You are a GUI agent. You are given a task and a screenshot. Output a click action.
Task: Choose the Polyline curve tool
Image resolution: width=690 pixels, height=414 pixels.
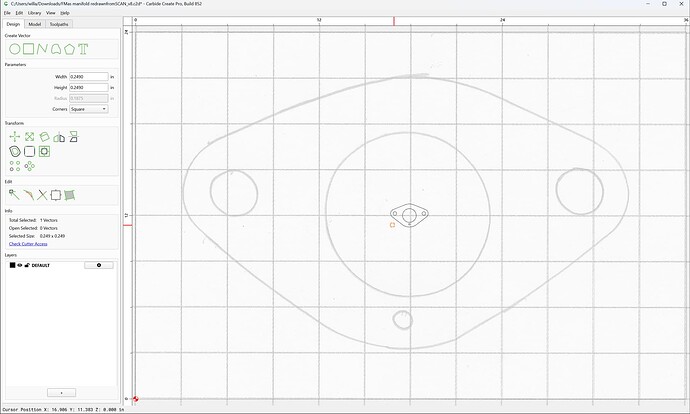tap(42, 49)
